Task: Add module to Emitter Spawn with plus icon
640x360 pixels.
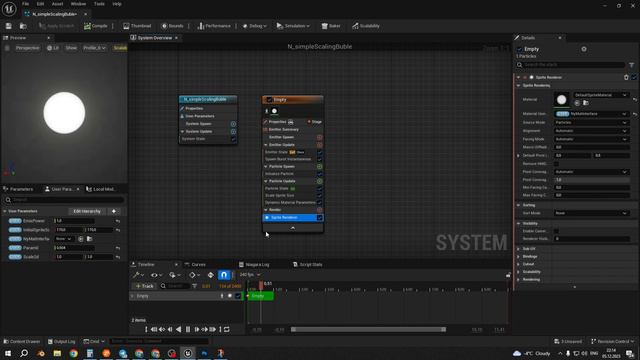Action: tap(320, 137)
